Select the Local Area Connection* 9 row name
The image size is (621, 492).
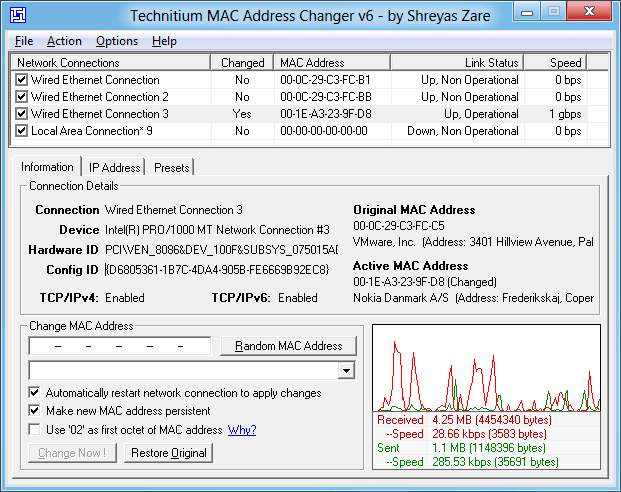point(91,131)
